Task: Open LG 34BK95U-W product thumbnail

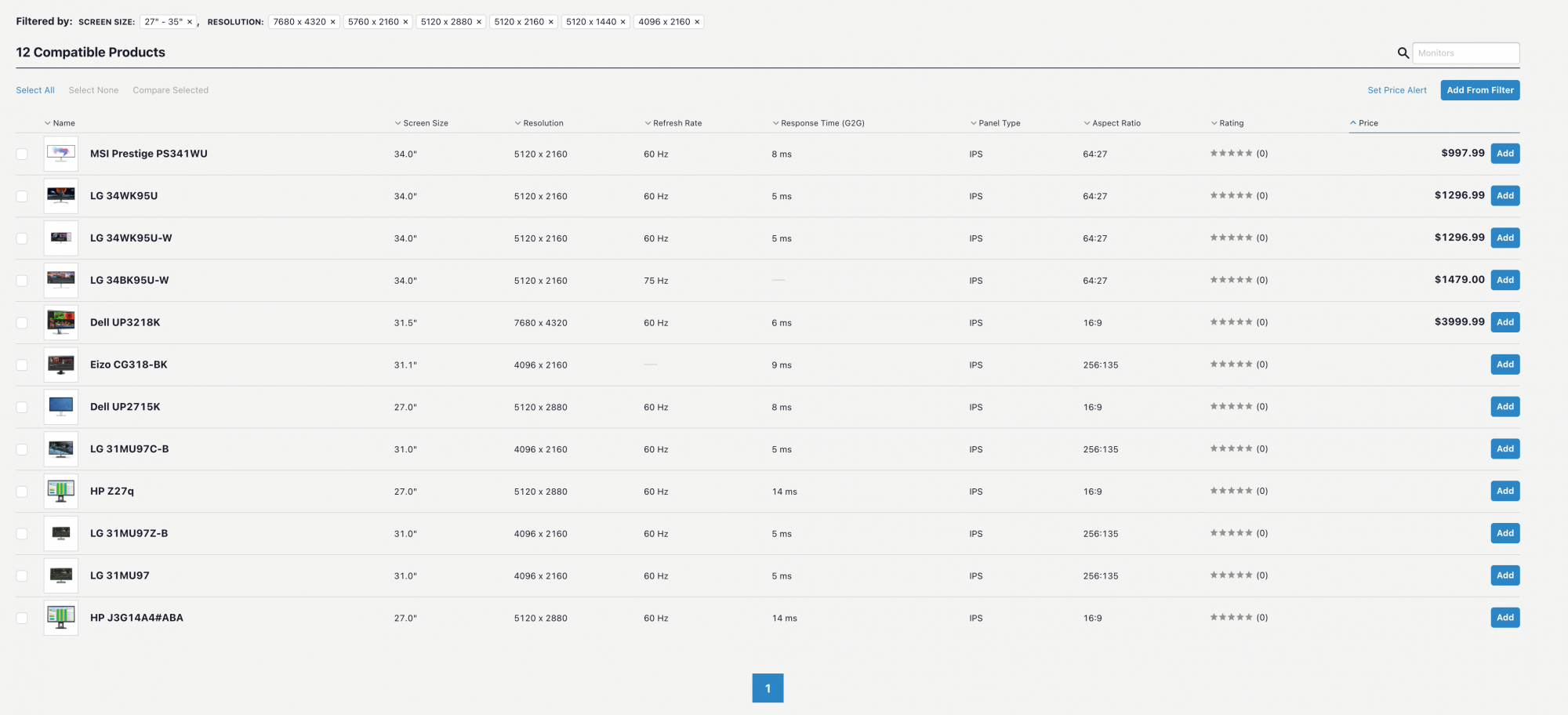Action: click(x=61, y=280)
